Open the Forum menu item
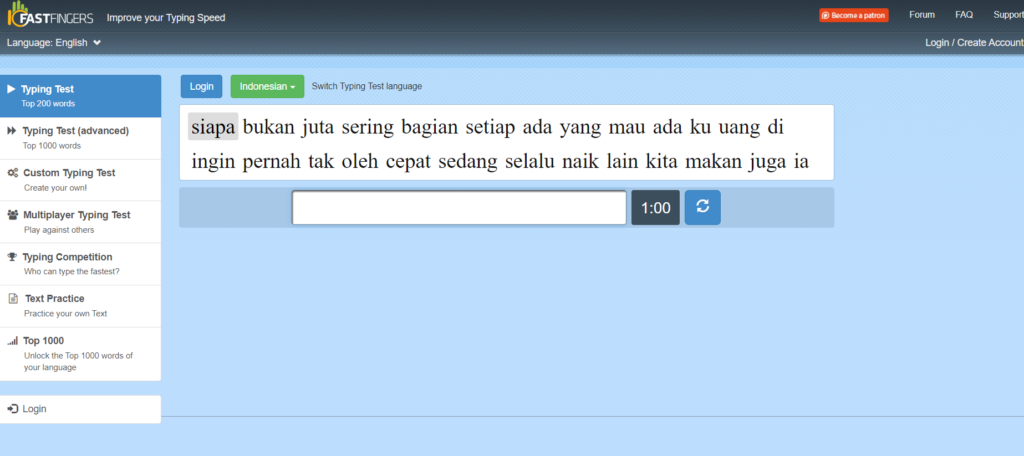Image resolution: width=1024 pixels, height=456 pixels. click(x=922, y=15)
